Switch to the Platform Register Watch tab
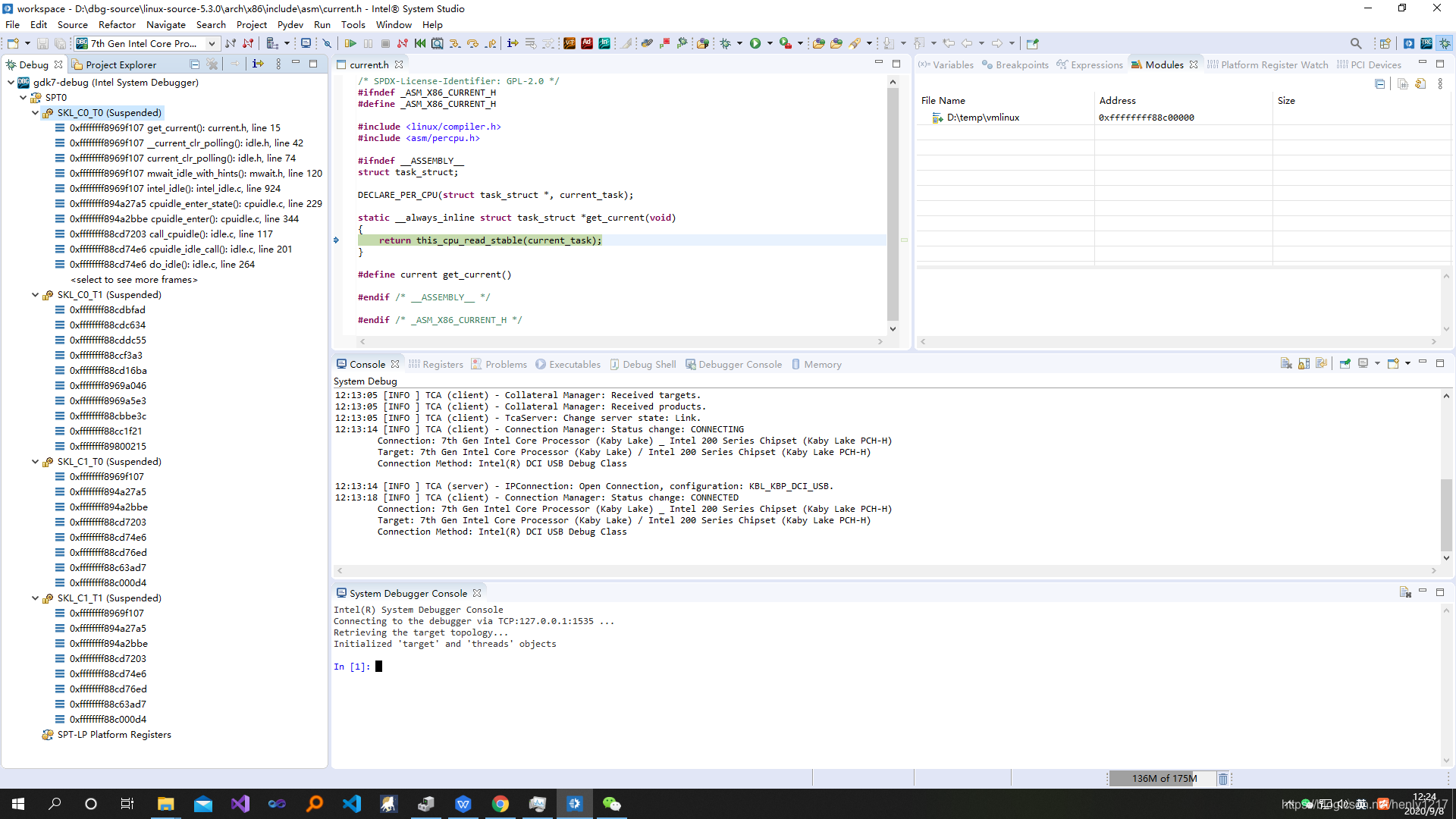Screen dimensions: 1456x819 click(x=1268, y=64)
